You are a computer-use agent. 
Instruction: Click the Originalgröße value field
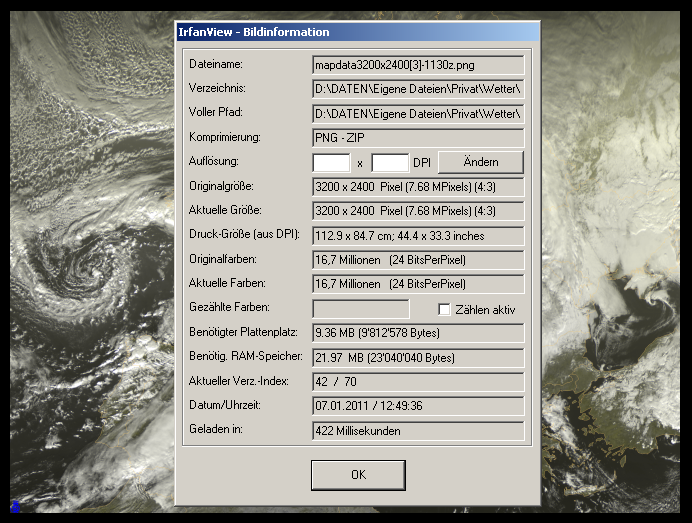point(418,187)
